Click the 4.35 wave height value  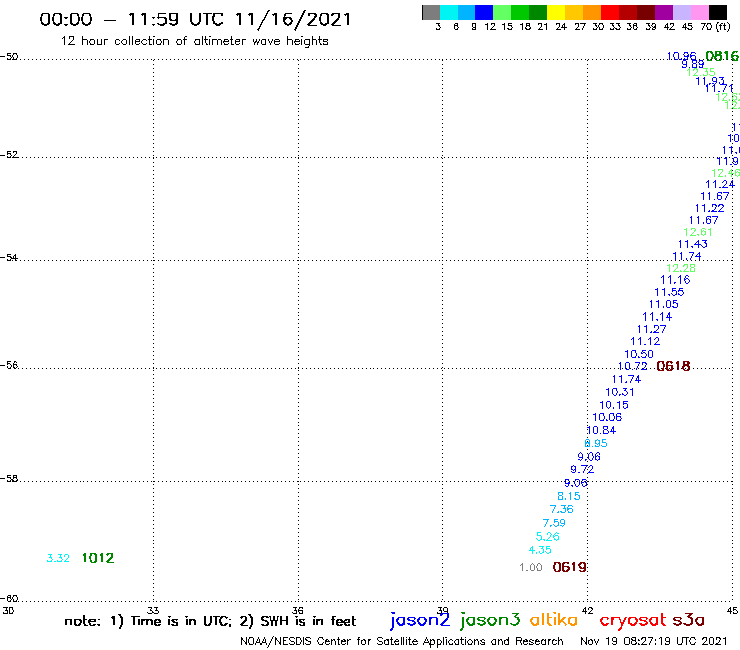coord(540,550)
